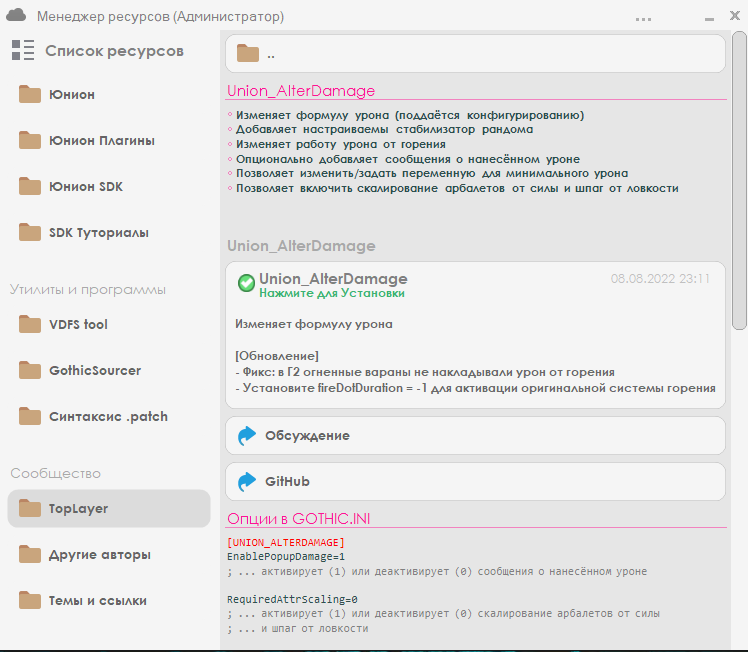Screen dimensions: 748x652
Task: Click the Union_AlterDamage pink heading
Action: pos(301,91)
